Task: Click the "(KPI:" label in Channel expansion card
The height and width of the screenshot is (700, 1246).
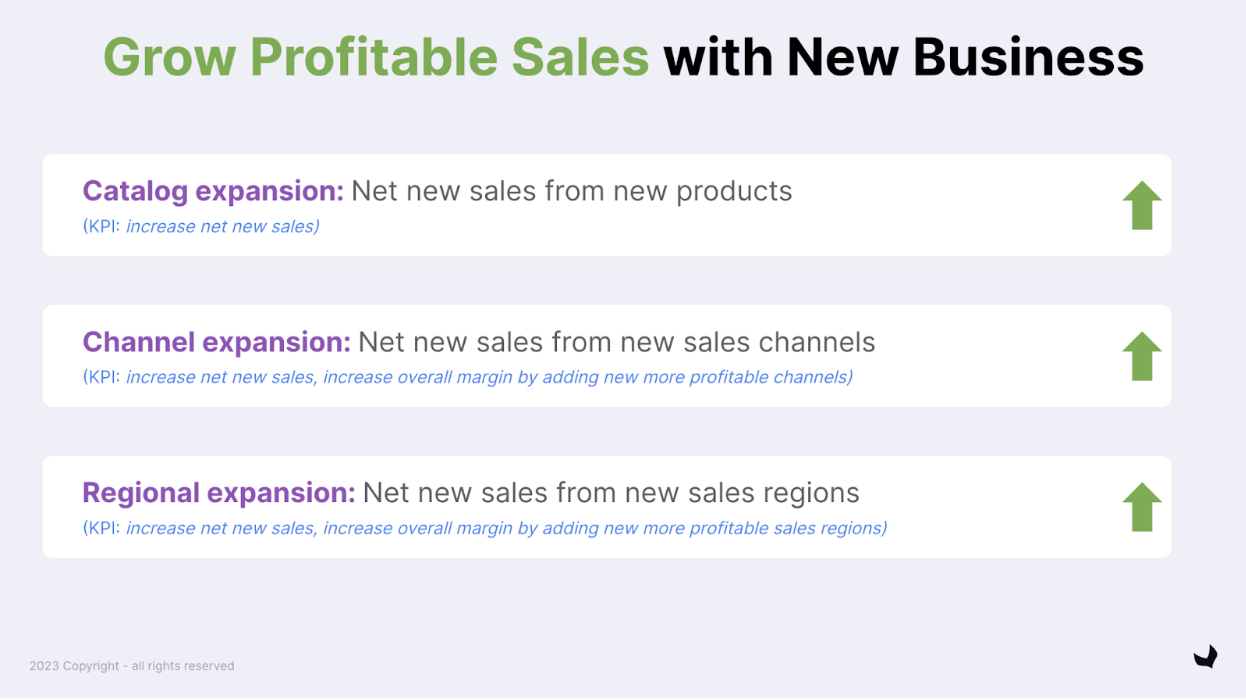Action: [x=101, y=377]
